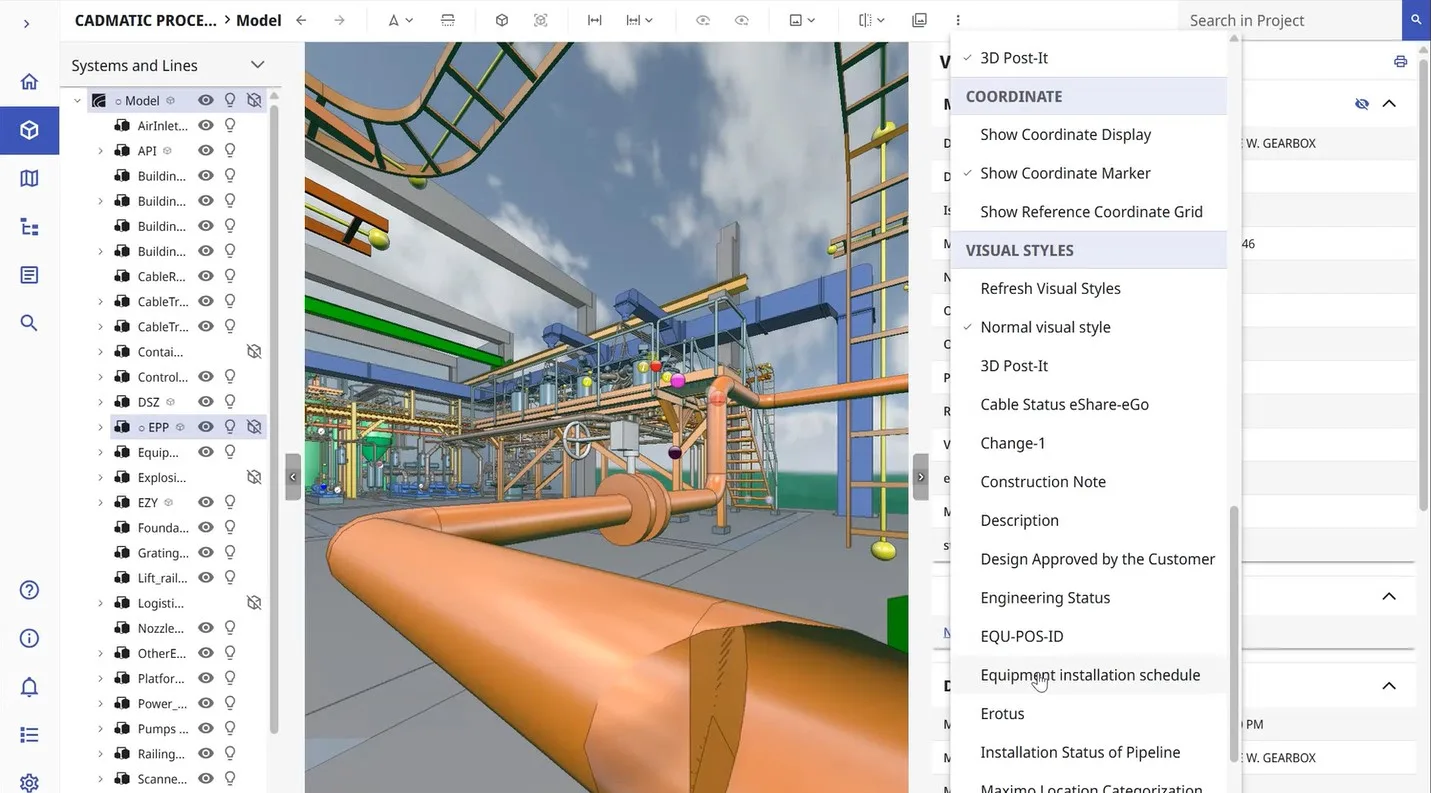The height and width of the screenshot is (793, 1431).
Task: Click the notifications bell icon
Action: [29, 687]
